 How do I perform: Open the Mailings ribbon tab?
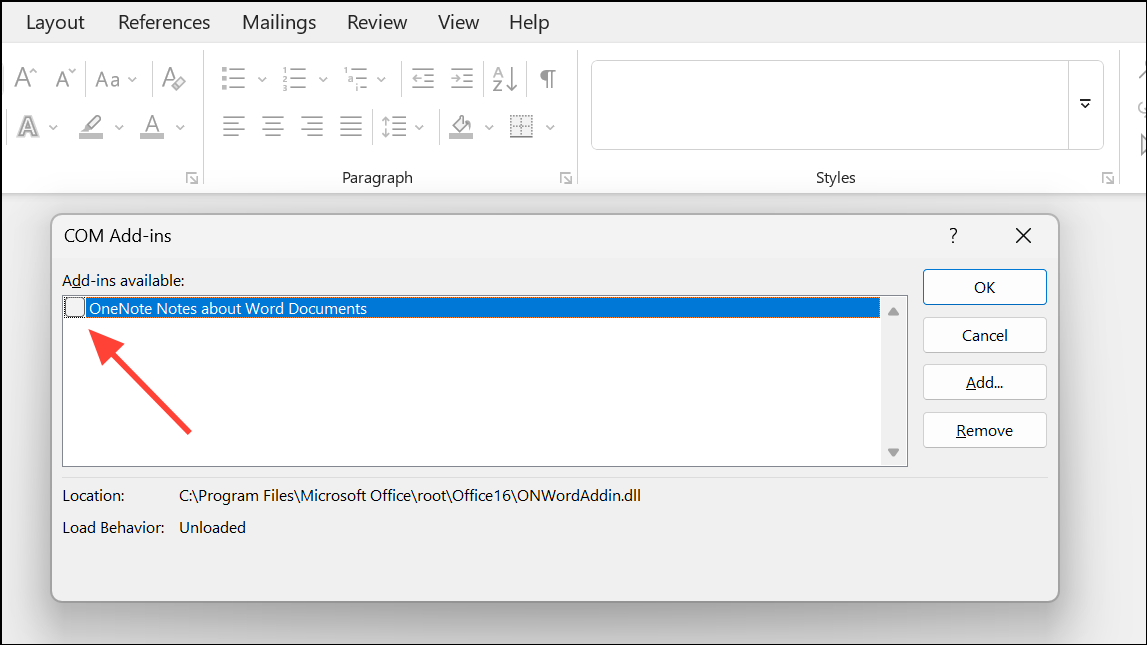tap(278, 22)
